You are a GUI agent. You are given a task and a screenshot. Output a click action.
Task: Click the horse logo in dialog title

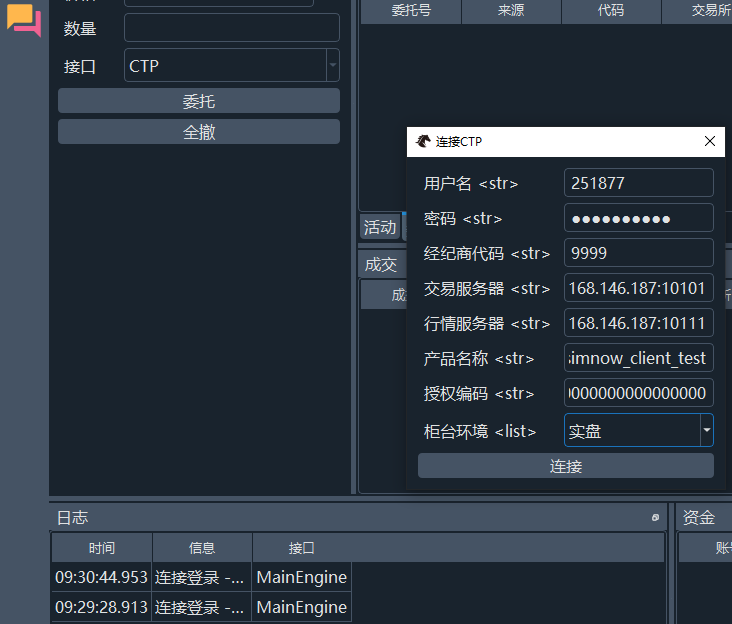424,142
